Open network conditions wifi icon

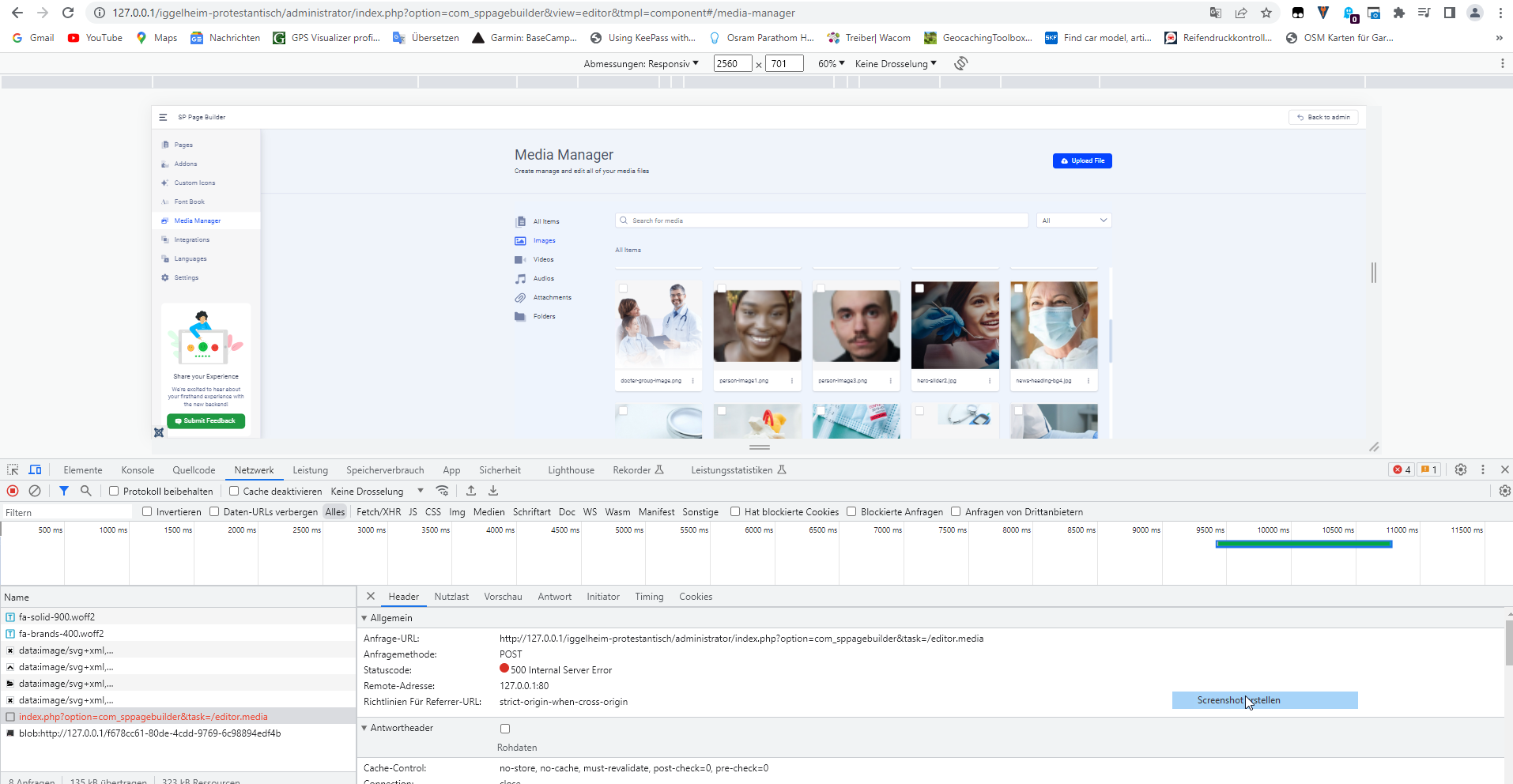pos(443,491)
